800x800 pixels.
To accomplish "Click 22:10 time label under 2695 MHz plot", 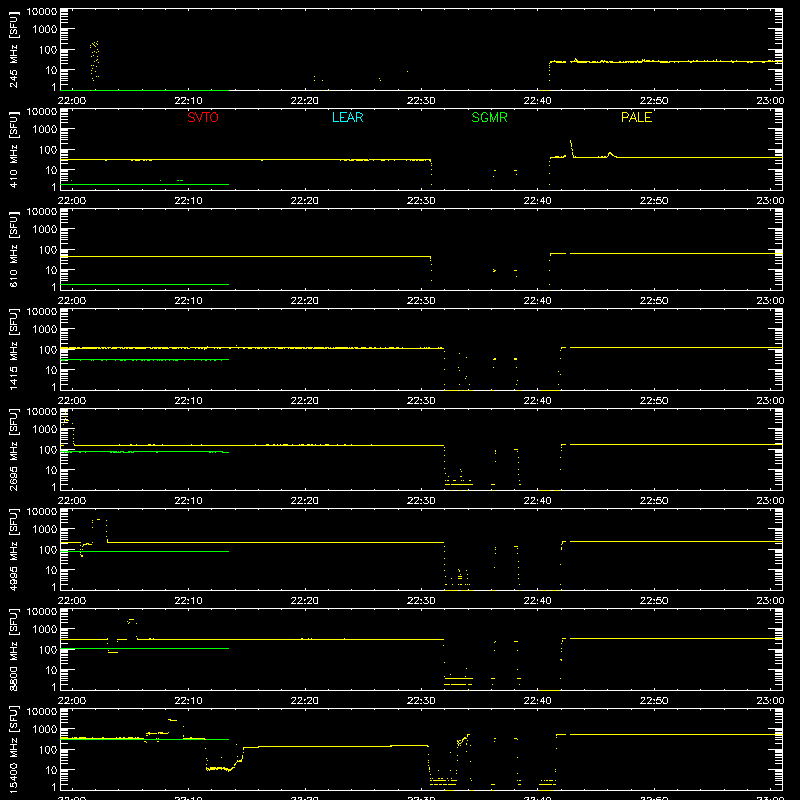I will [x=188, y=501].
